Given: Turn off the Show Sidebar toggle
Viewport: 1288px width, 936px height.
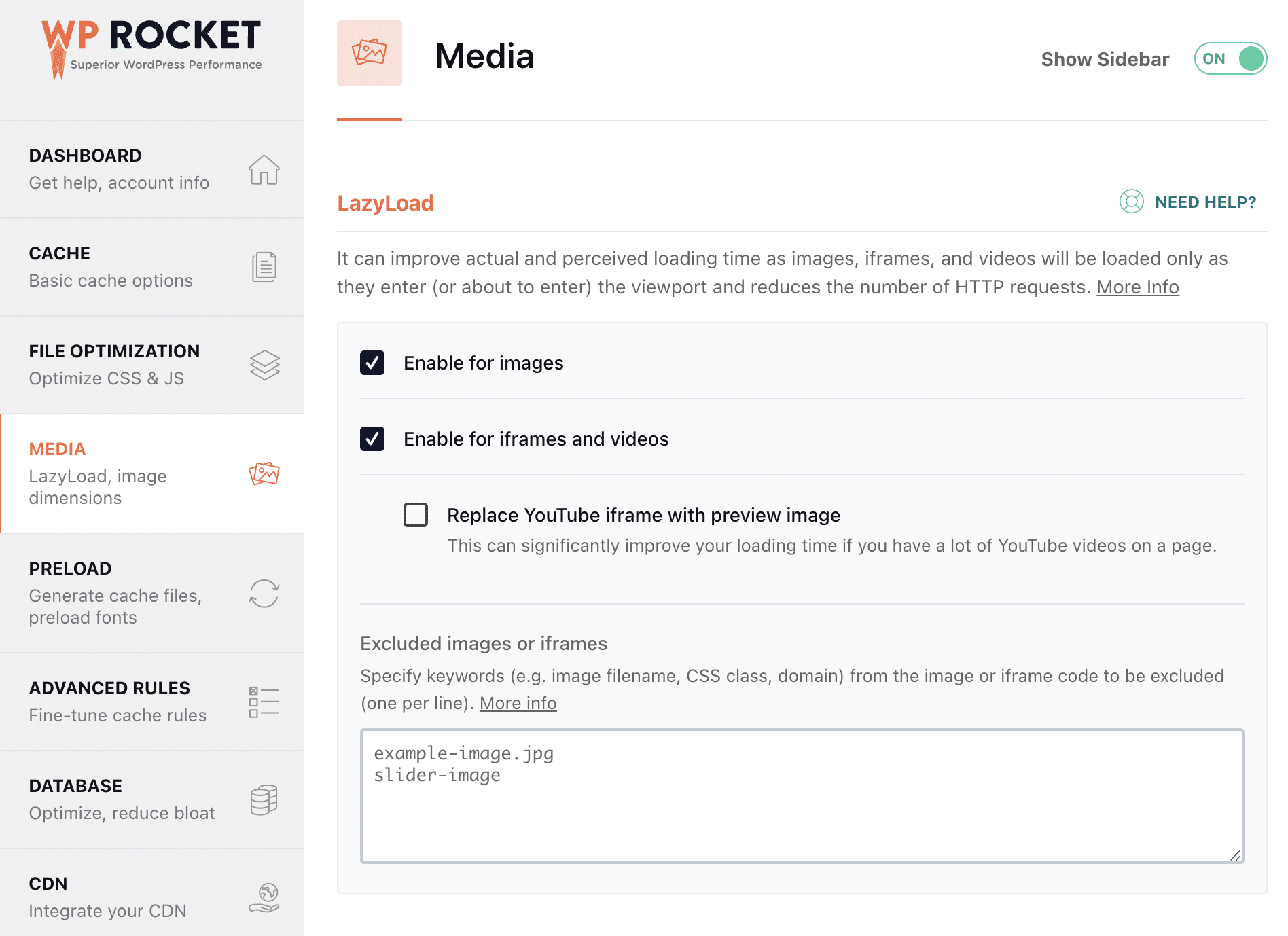Looking at the screenshot, I should 1230,59.
